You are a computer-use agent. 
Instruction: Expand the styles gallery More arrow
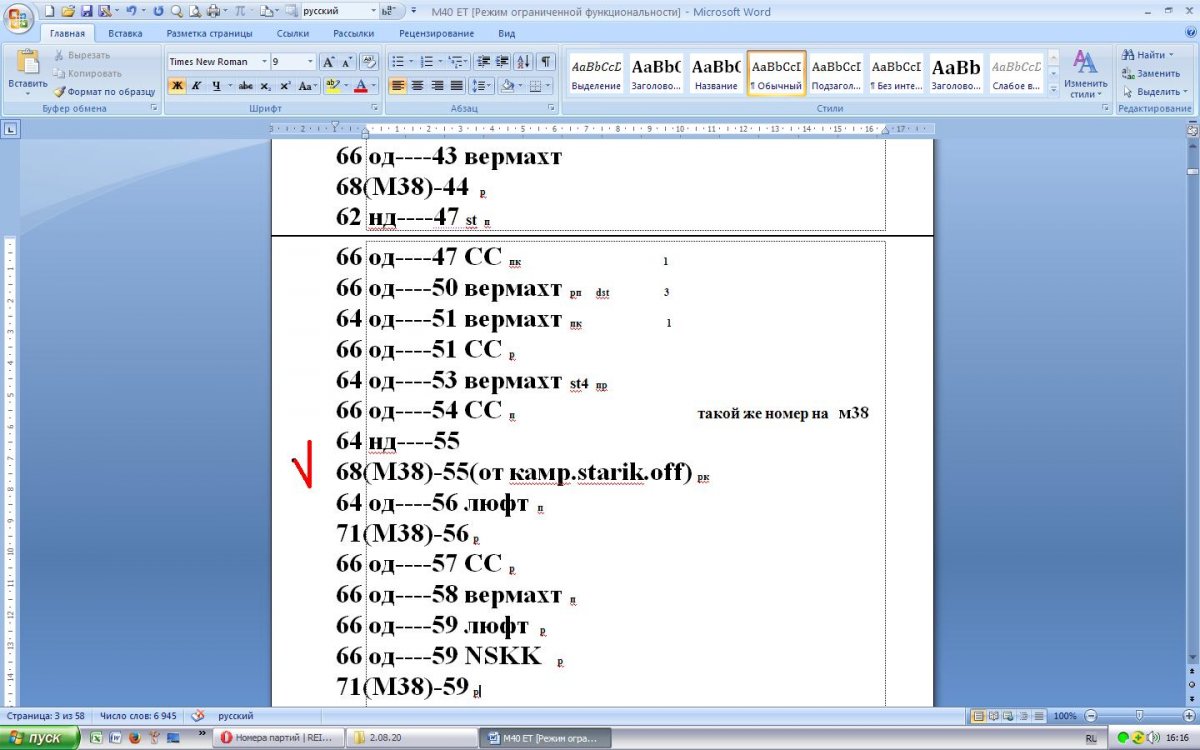[x=1052, y=91]
